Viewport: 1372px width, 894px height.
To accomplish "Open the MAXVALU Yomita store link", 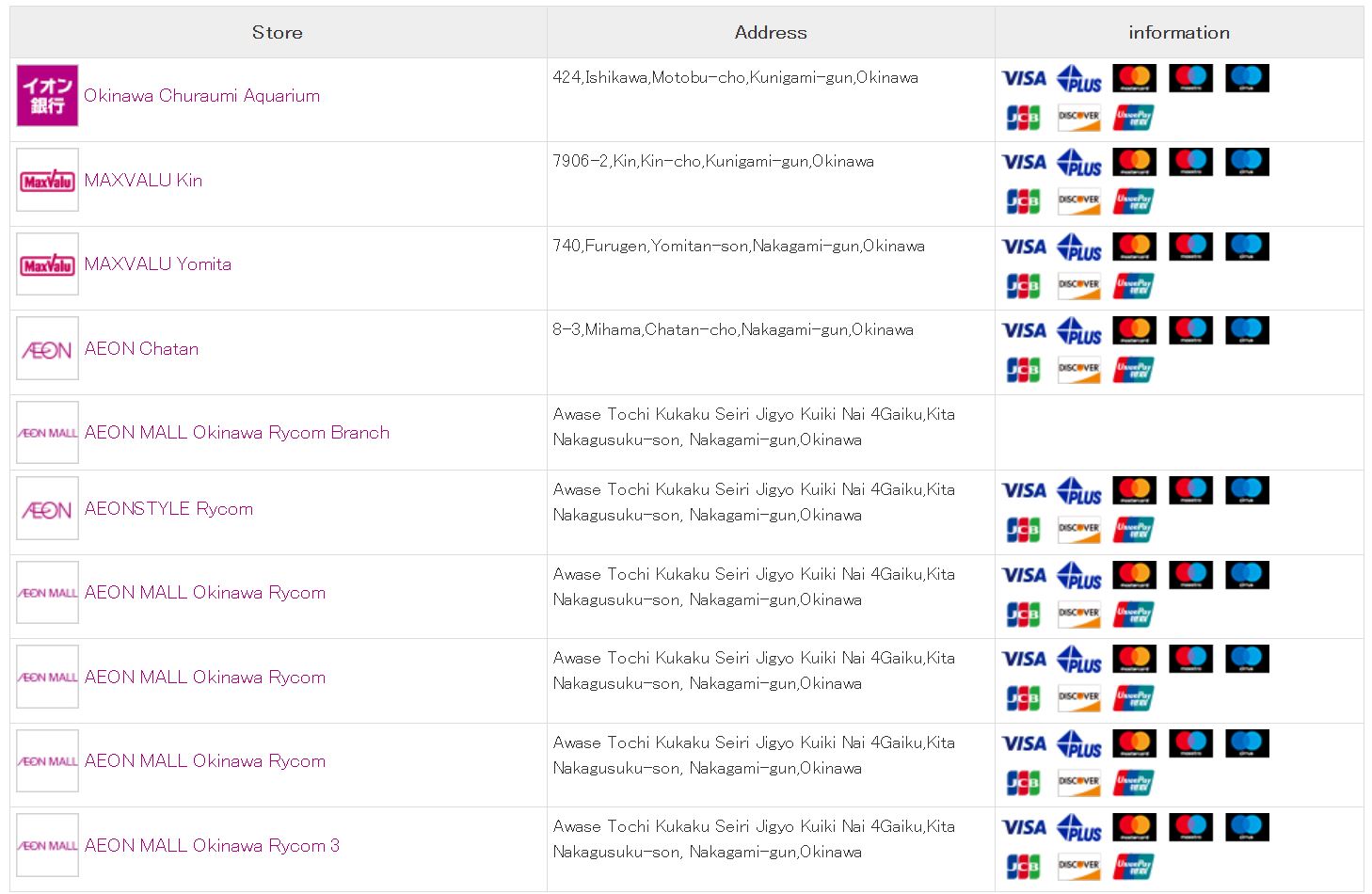I will [157, 264].
